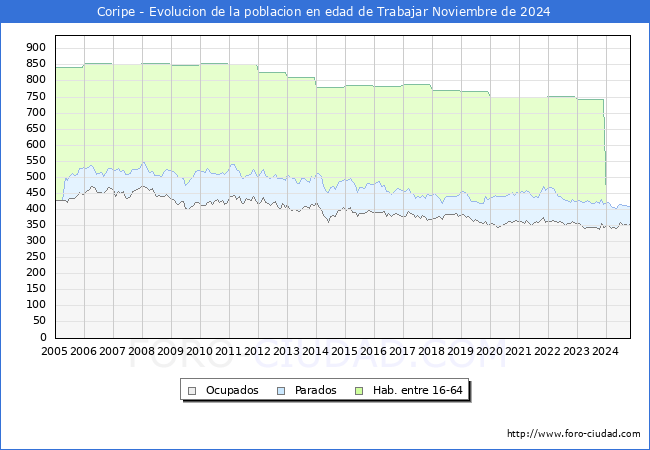Click the 2012 x-axis year label
The image size is (650, 450).
pyautogui.click(x=257, y=351)
